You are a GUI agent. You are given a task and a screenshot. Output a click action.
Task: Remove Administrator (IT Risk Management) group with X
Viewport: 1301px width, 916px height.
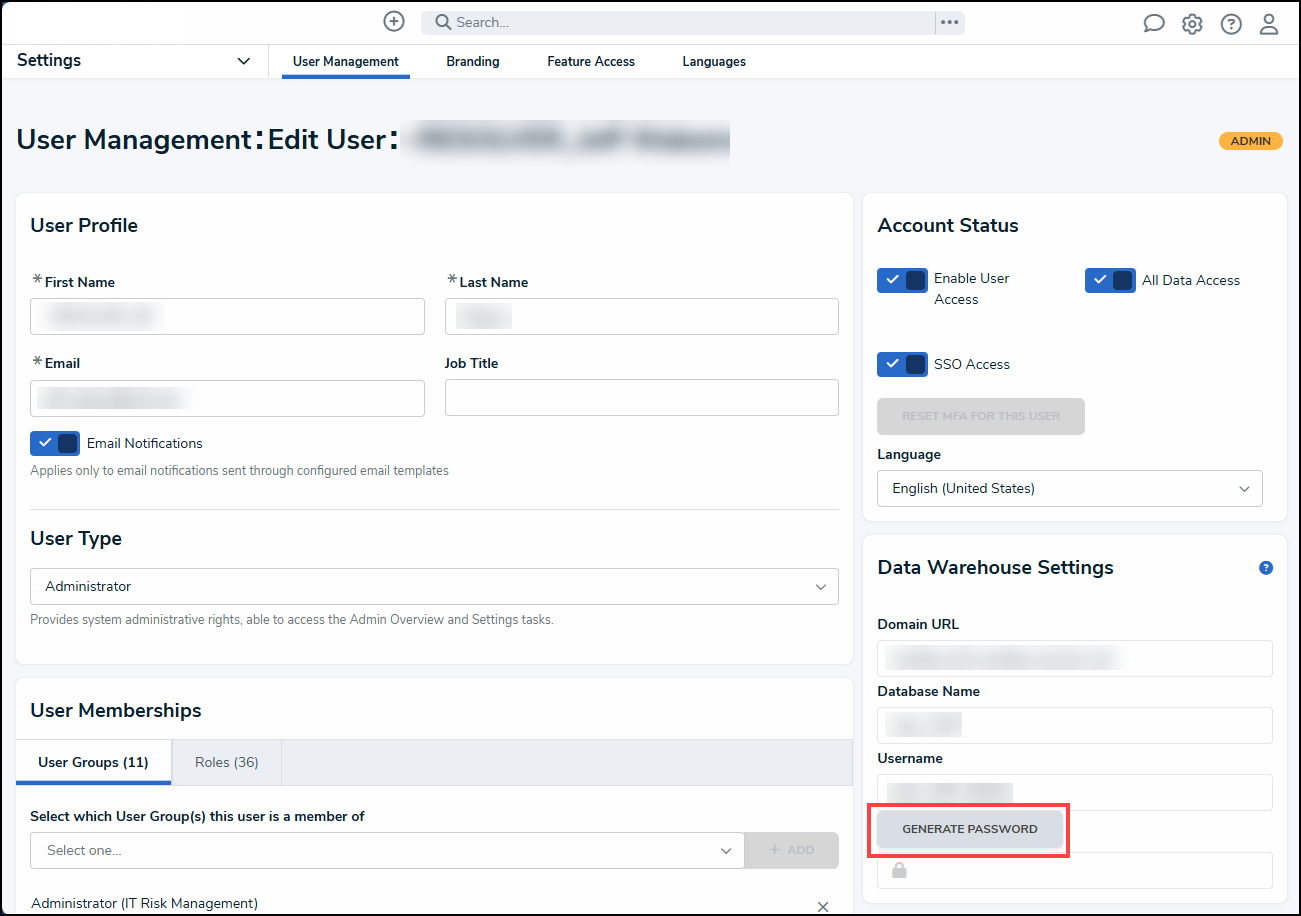(823, 906)
